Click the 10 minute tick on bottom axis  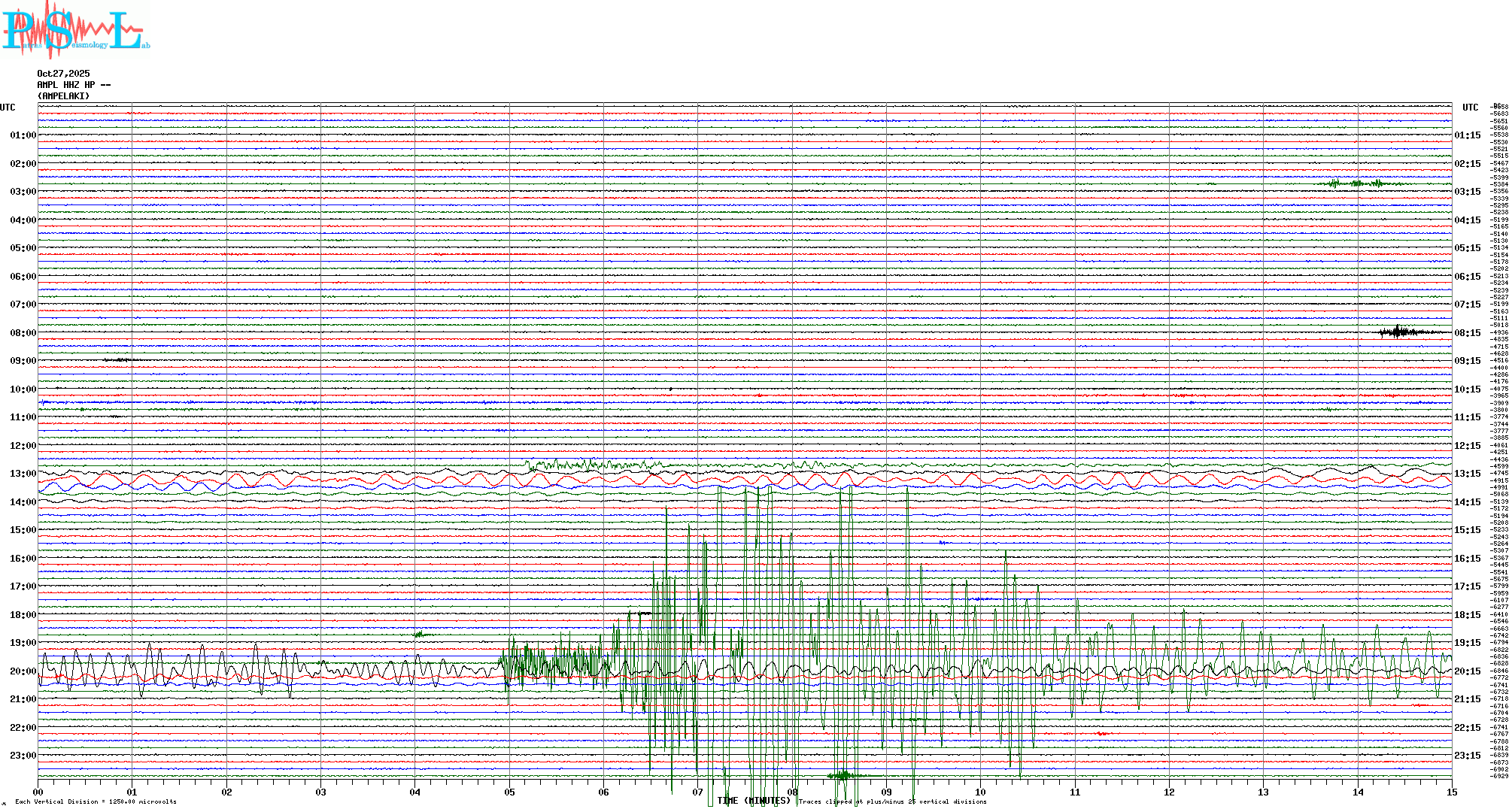(980, 792)
